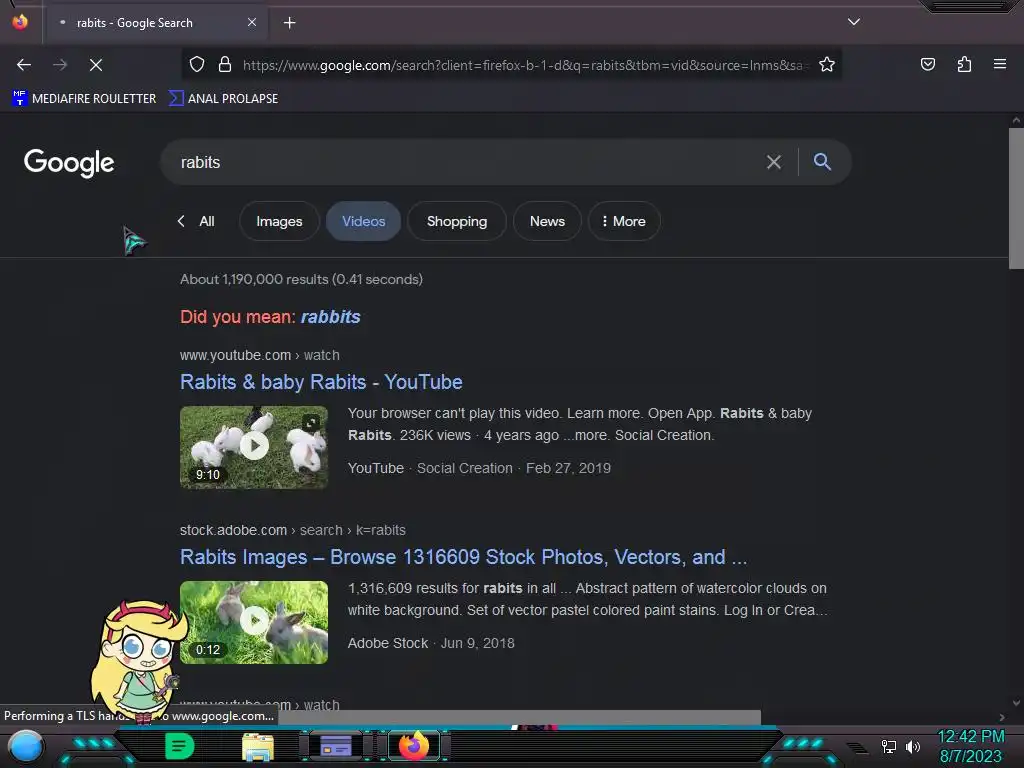Open the Adobe Stock 'Rabits Images' result

(x=463, y=557)
